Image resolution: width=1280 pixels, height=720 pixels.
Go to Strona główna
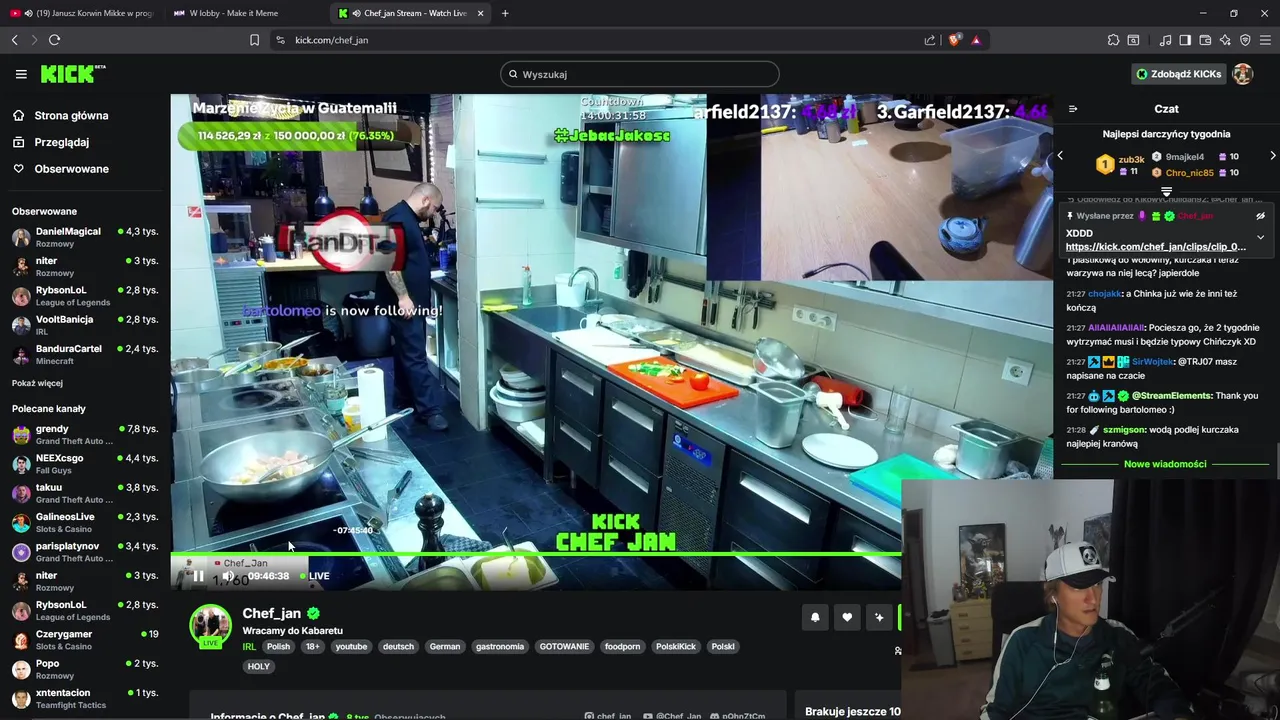(x=71, y=115)
